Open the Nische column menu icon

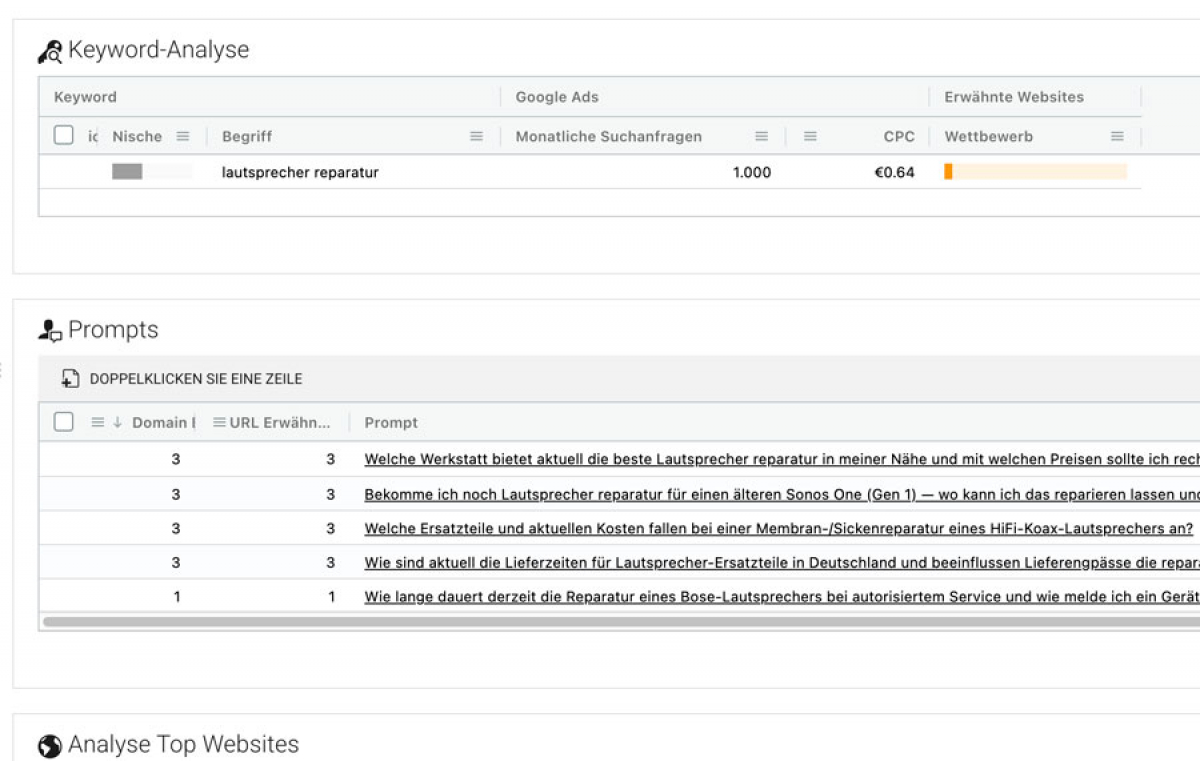(183, 137)
